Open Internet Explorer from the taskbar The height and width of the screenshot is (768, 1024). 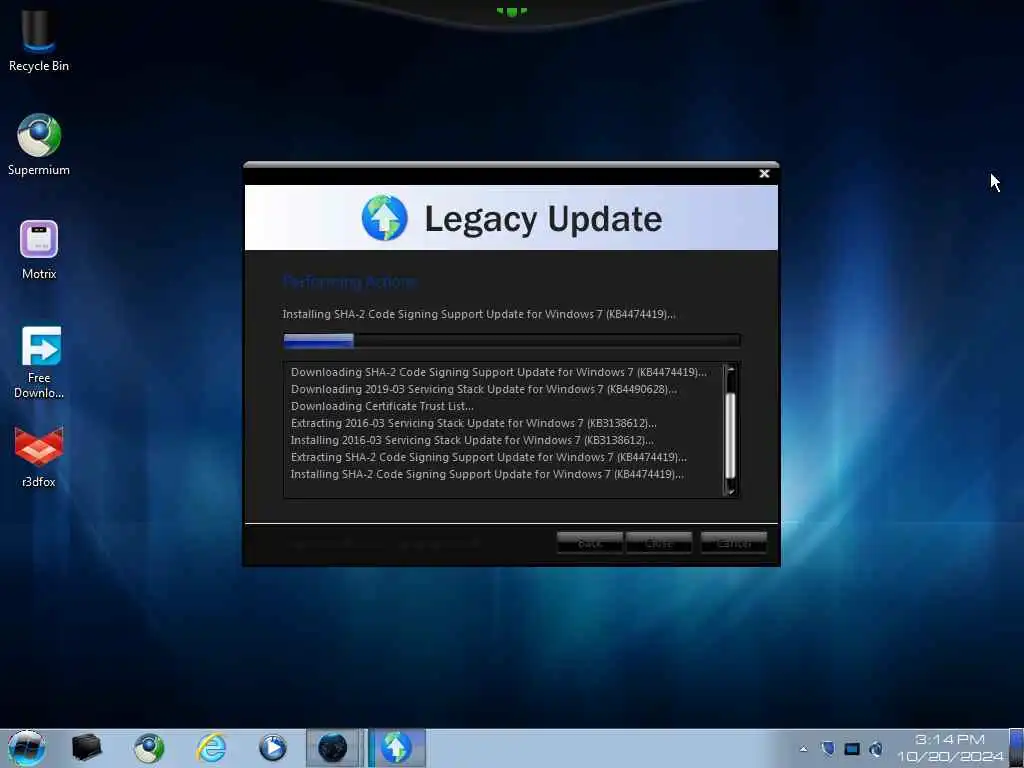click(211, 748)
